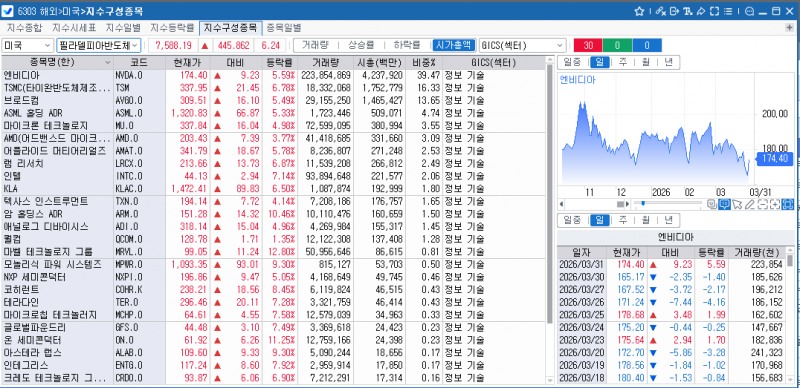
Task: Select 일 period above the price history table
Action: 599,220
